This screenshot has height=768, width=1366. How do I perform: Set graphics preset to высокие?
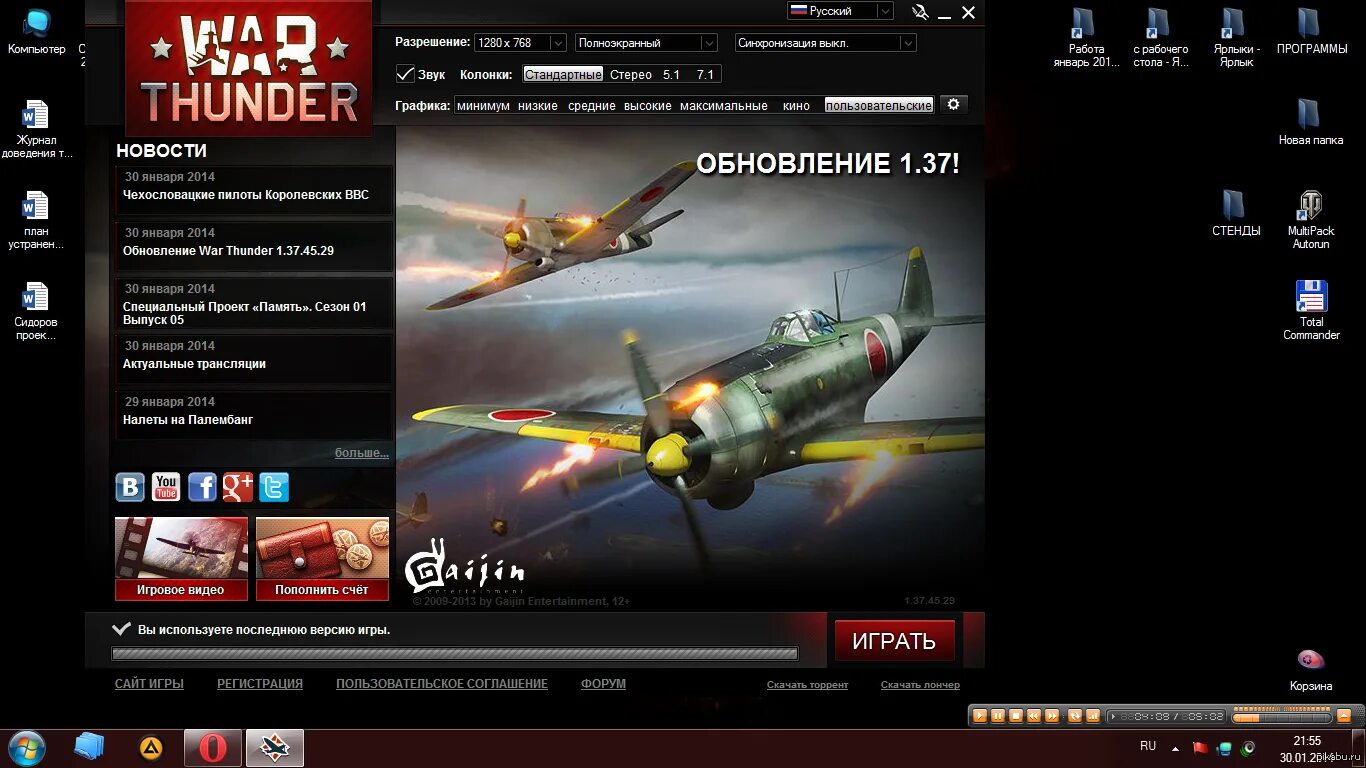[x=648, y=105]
